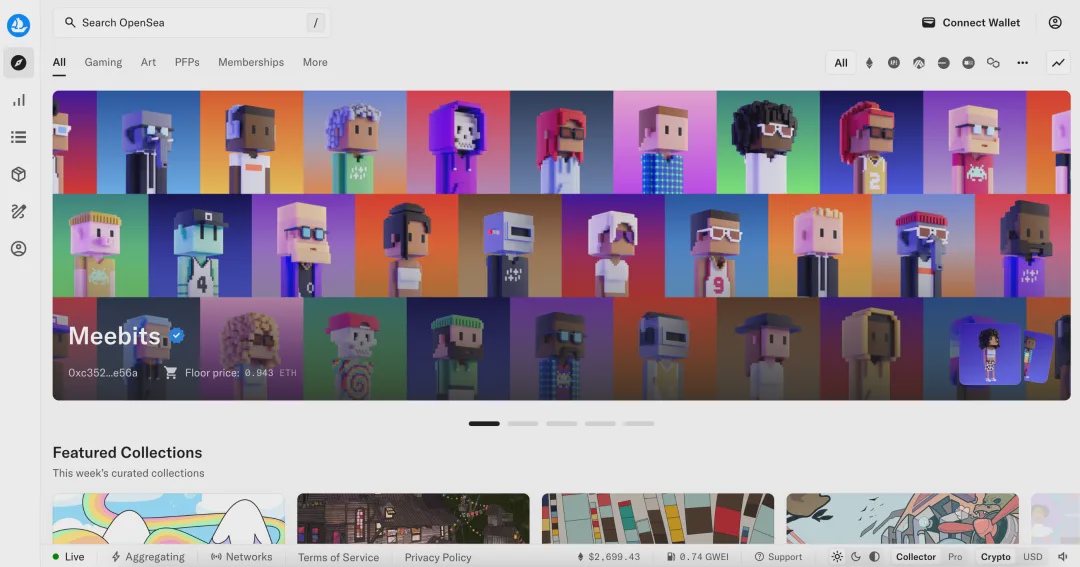Click the Floor price 0.943 ETH text

(x=240, y=373)
